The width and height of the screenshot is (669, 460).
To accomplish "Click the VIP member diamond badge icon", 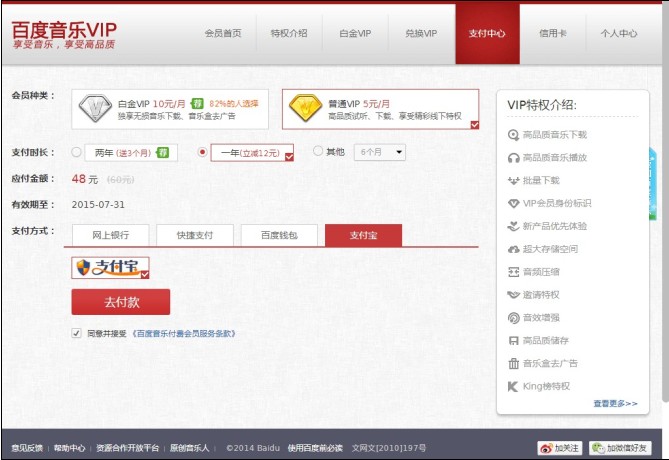I will (513, 204).
